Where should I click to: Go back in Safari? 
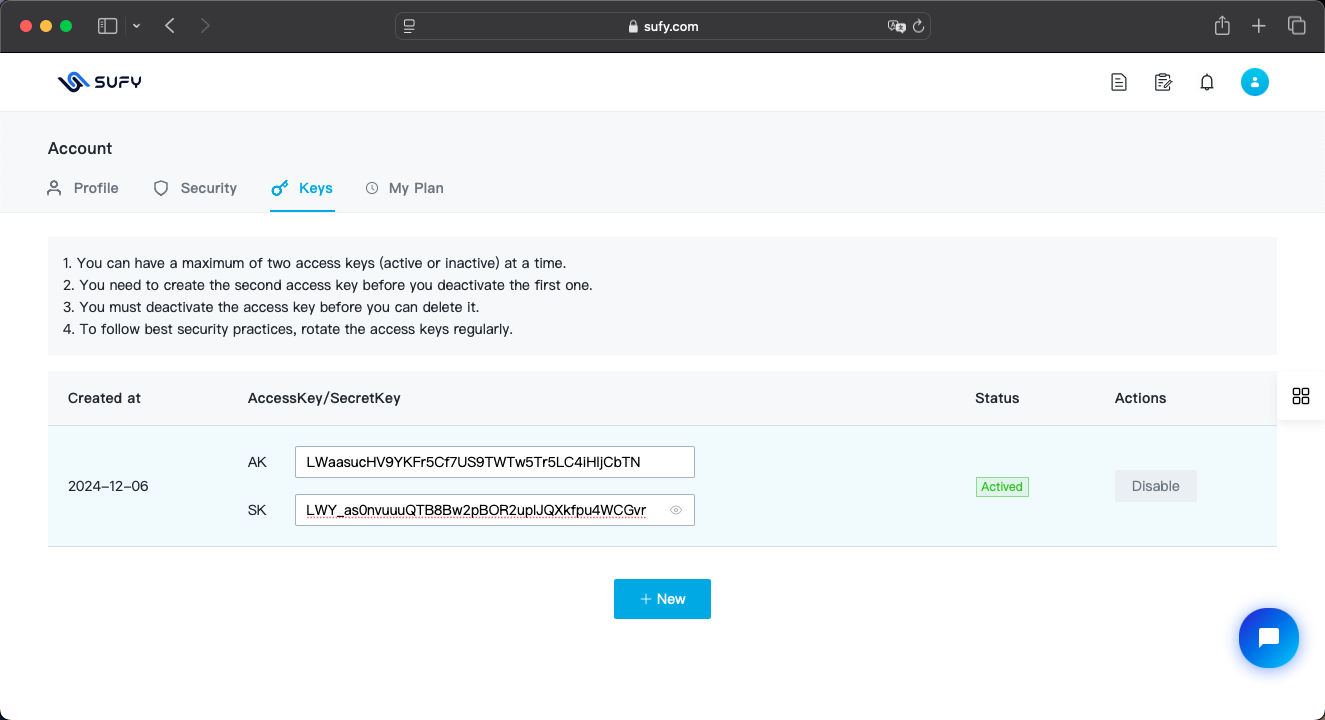click(170, 26)
